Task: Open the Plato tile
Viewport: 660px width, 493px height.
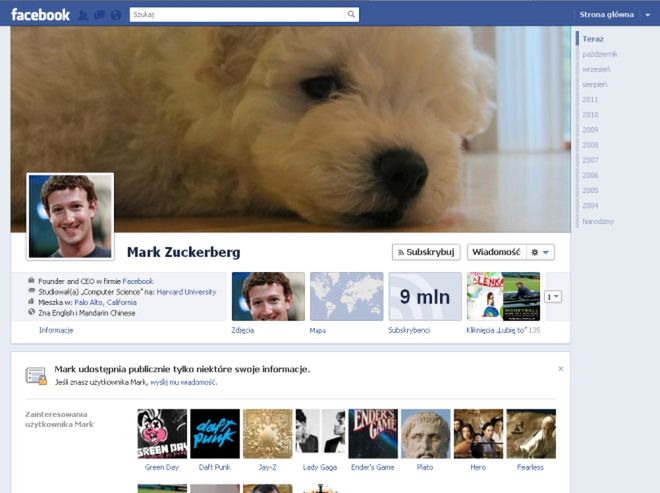Action: coord(426,434)
